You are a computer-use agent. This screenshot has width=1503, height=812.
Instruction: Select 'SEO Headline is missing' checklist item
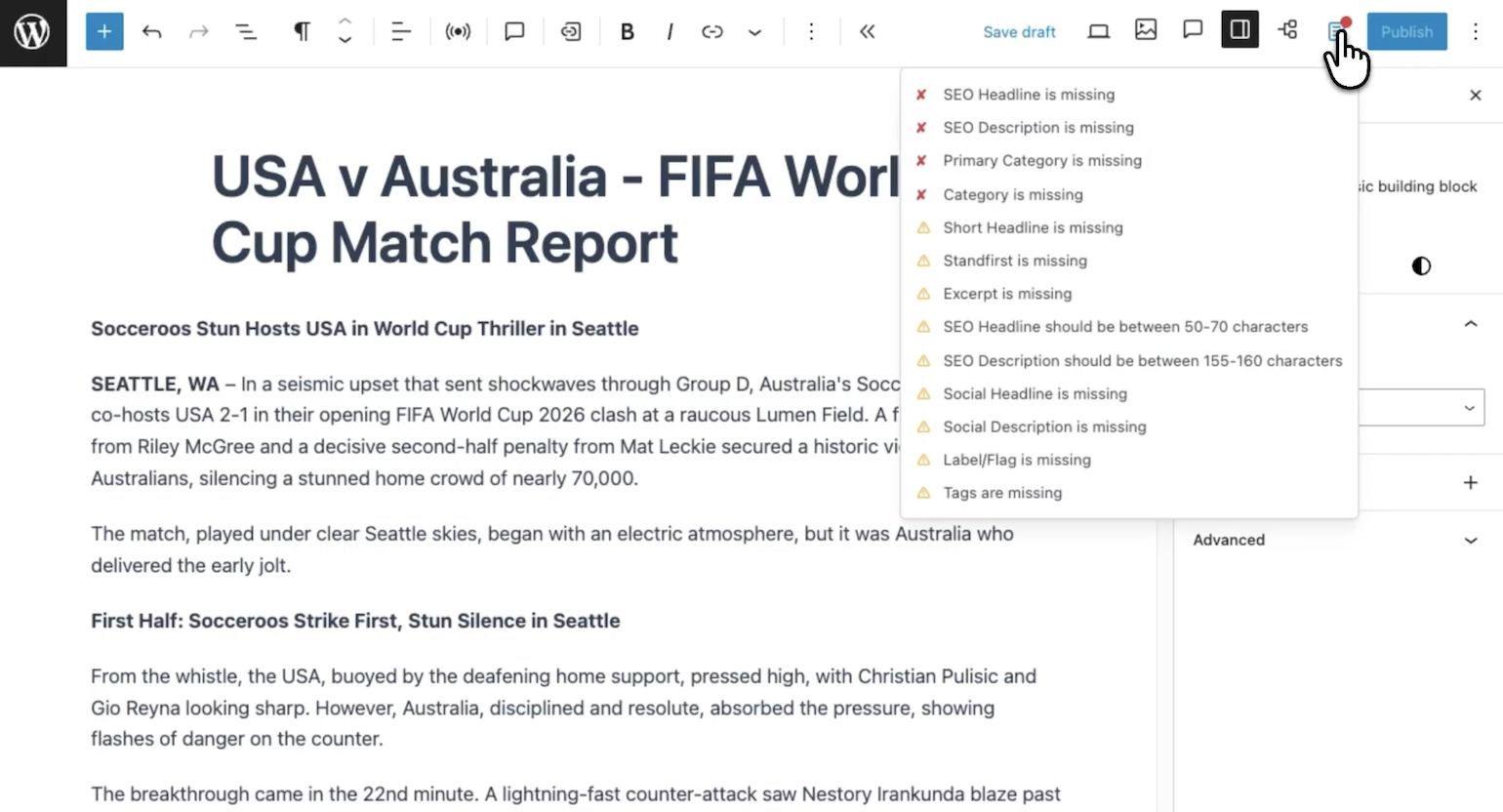coord(1028,95)
